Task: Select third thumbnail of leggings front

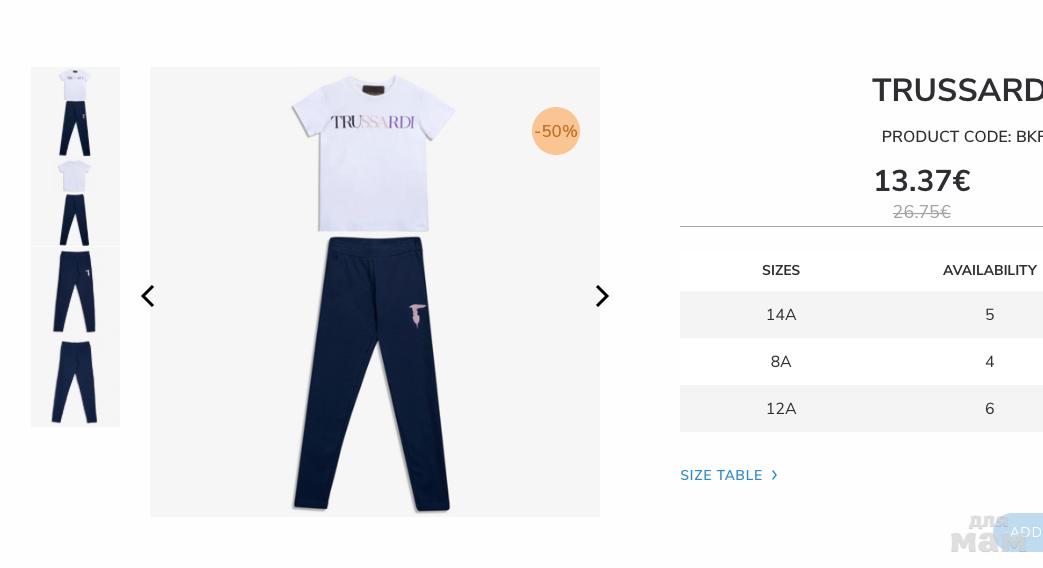Action: coord(75,292)
